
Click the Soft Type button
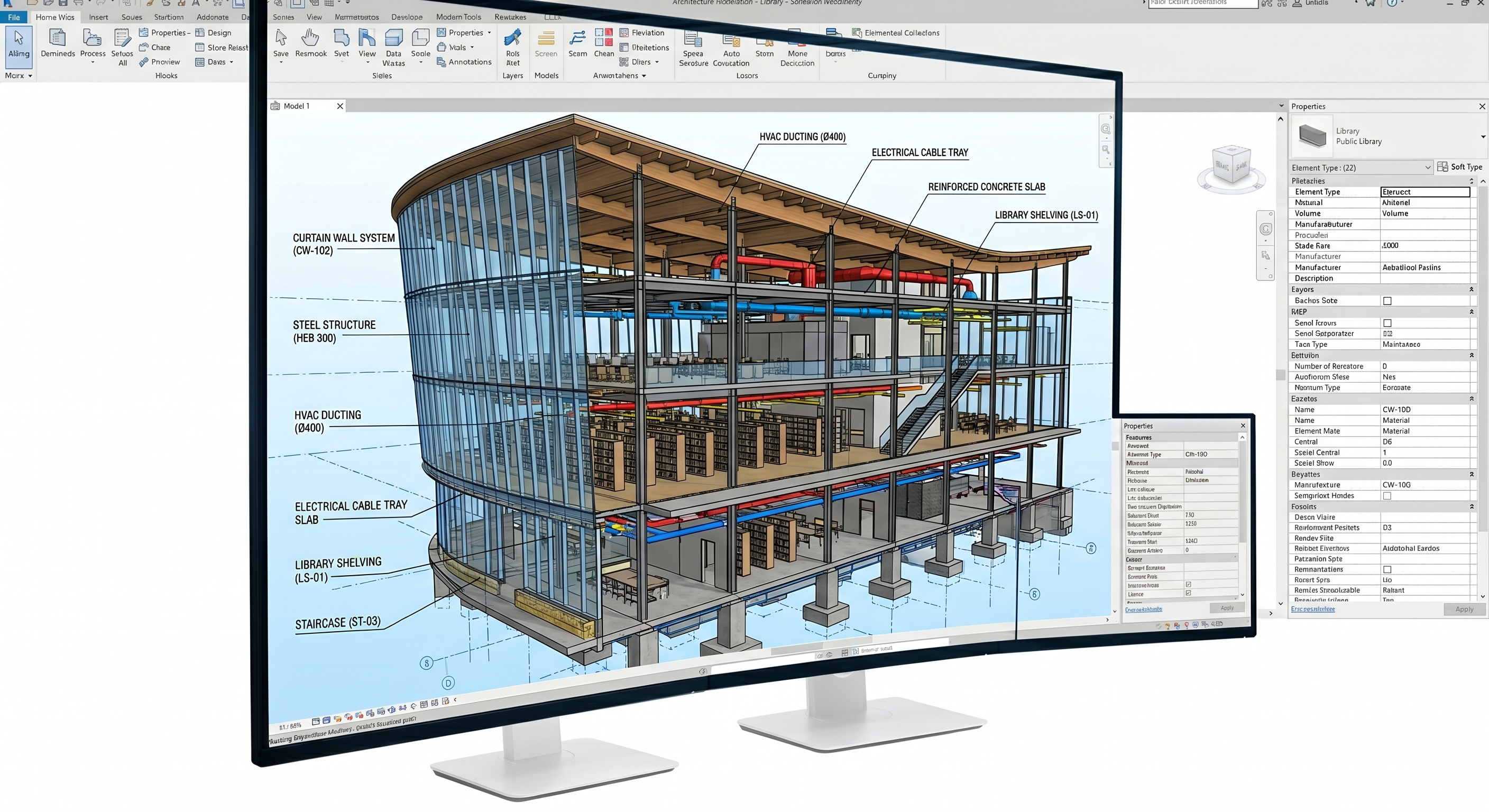point(1459,167)
